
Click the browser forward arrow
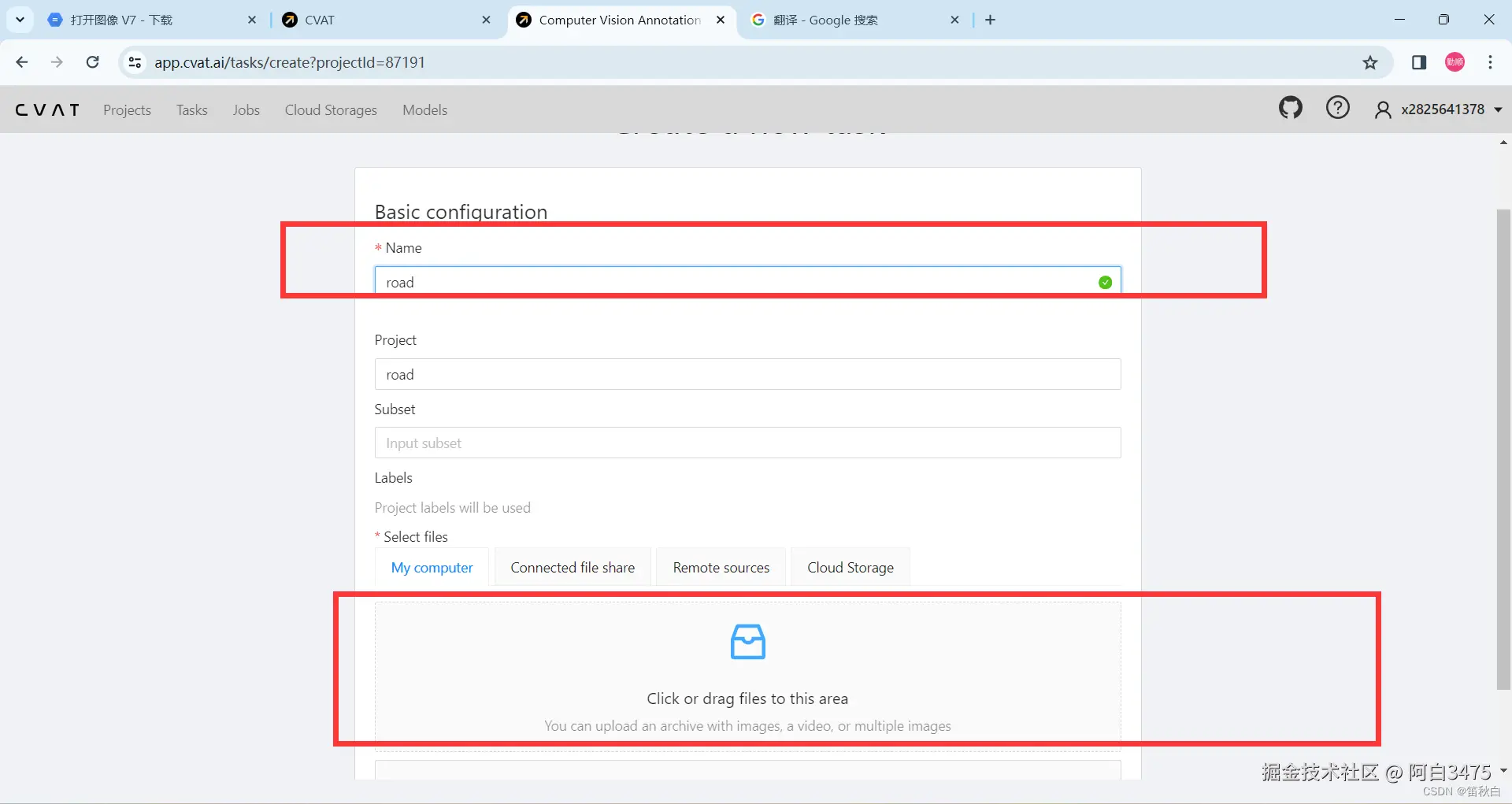57,62
